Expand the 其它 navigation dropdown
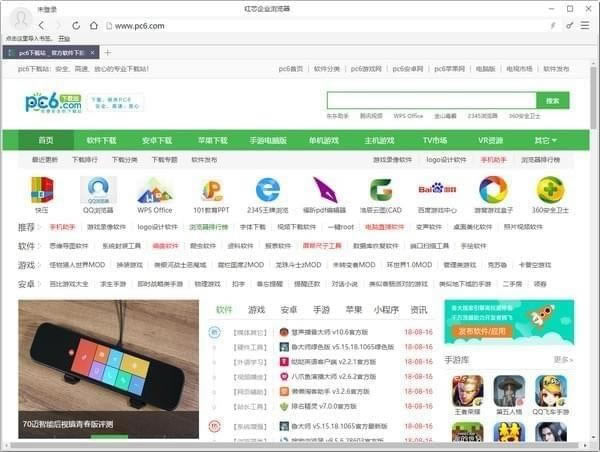600x452 pixels. 545,140
